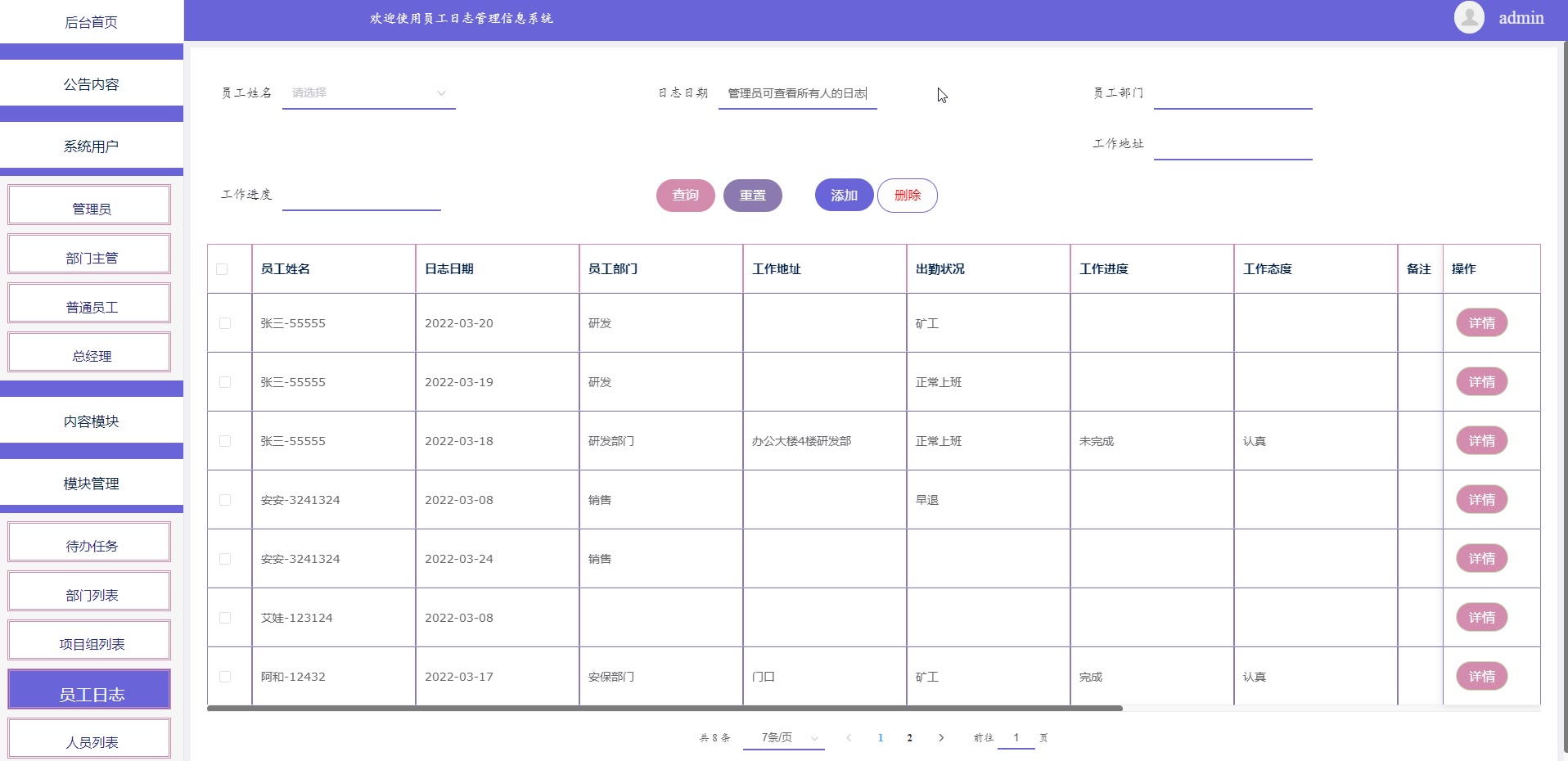Check the row for 安安-3241324 dated 2022-03-08
Viewport: 1568px width, 761px height.
[225, 500]
